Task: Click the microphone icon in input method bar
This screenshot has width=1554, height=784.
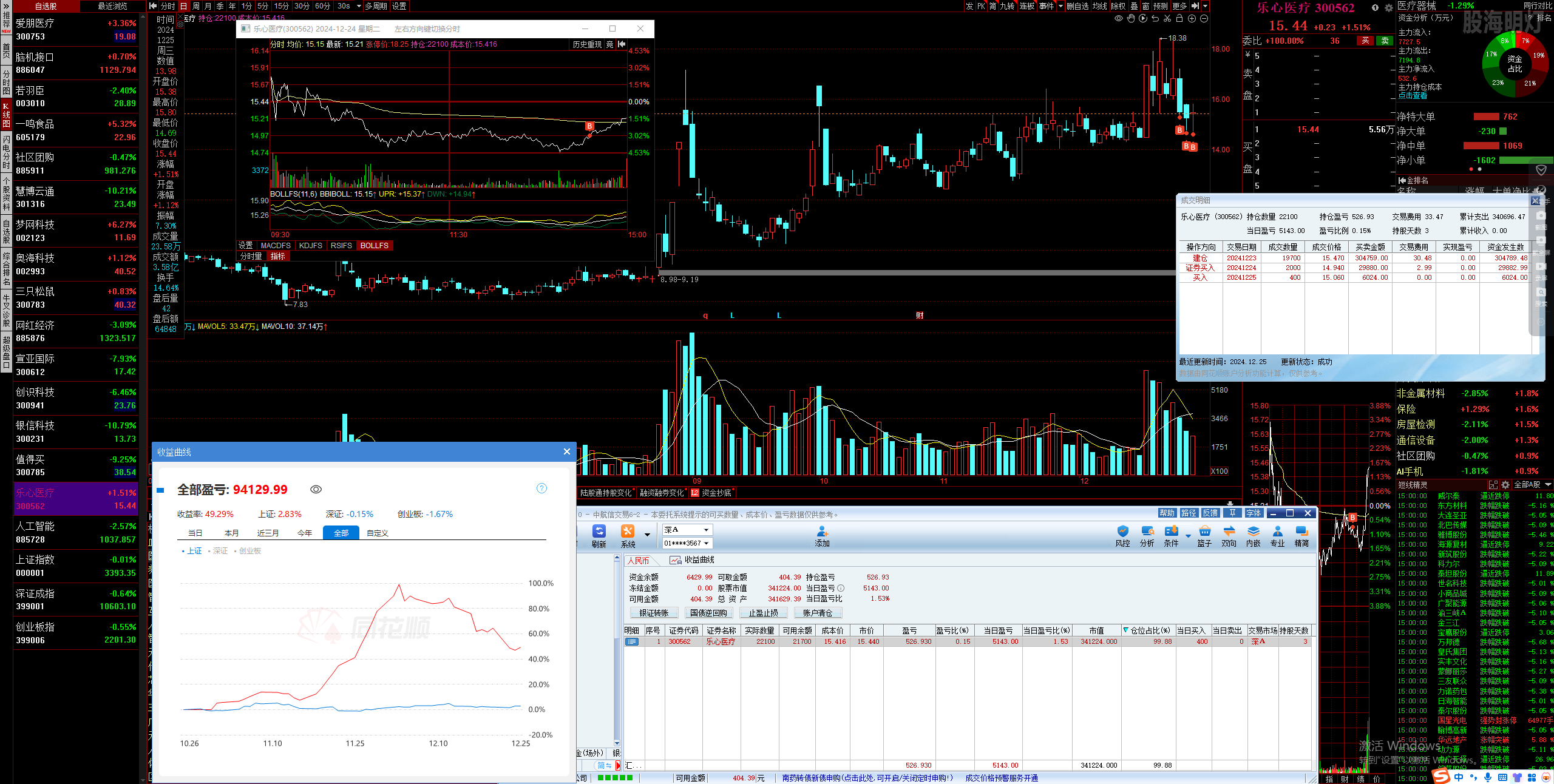Action: coord(1488,777)
